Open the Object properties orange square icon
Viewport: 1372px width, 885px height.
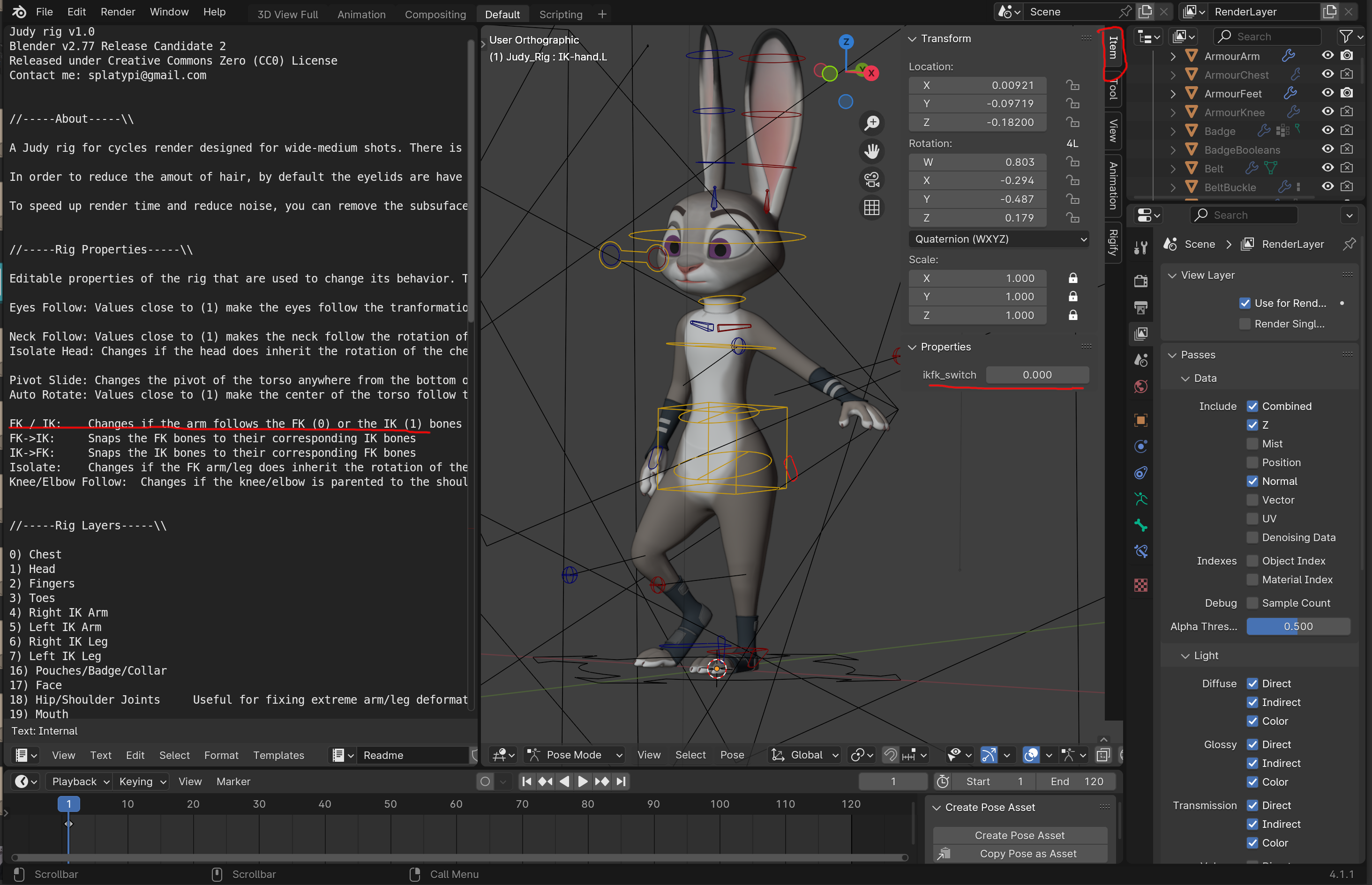click(1141, 420)
